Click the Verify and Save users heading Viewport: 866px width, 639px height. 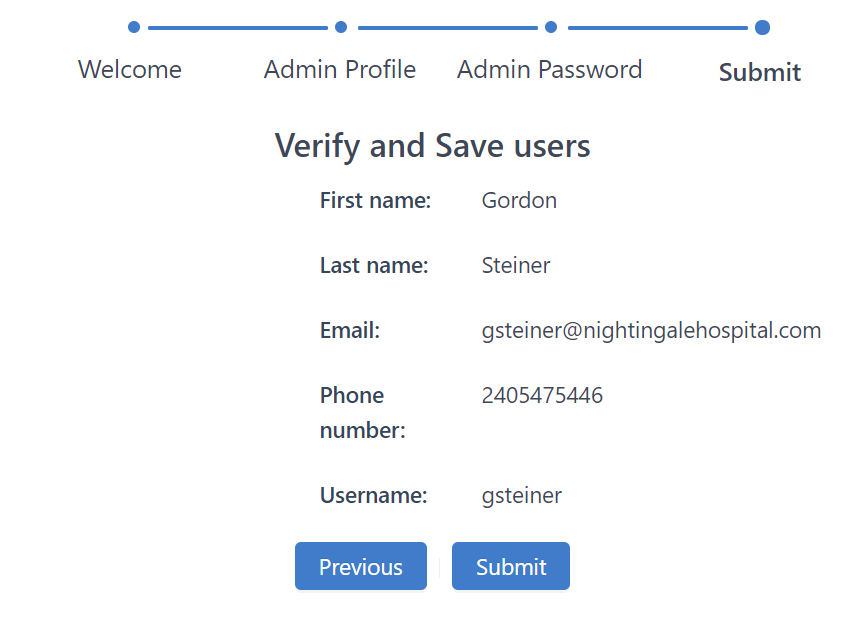pos(433,146)
